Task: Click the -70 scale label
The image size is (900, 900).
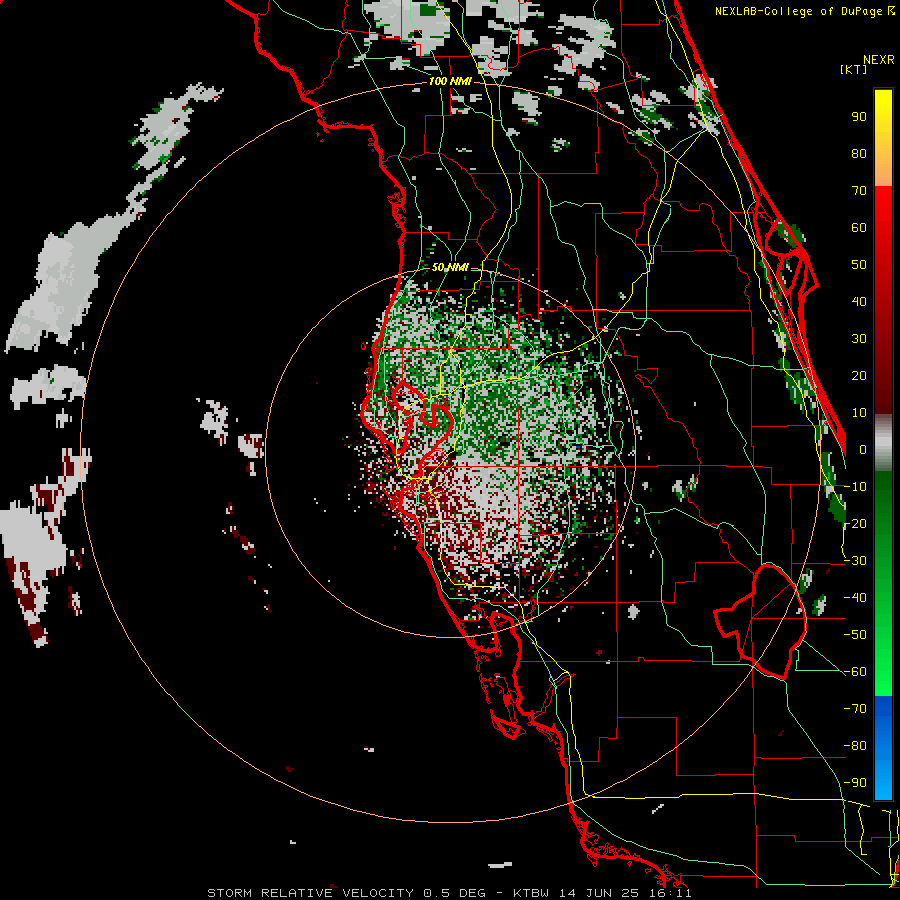Action: click(855, 709)
